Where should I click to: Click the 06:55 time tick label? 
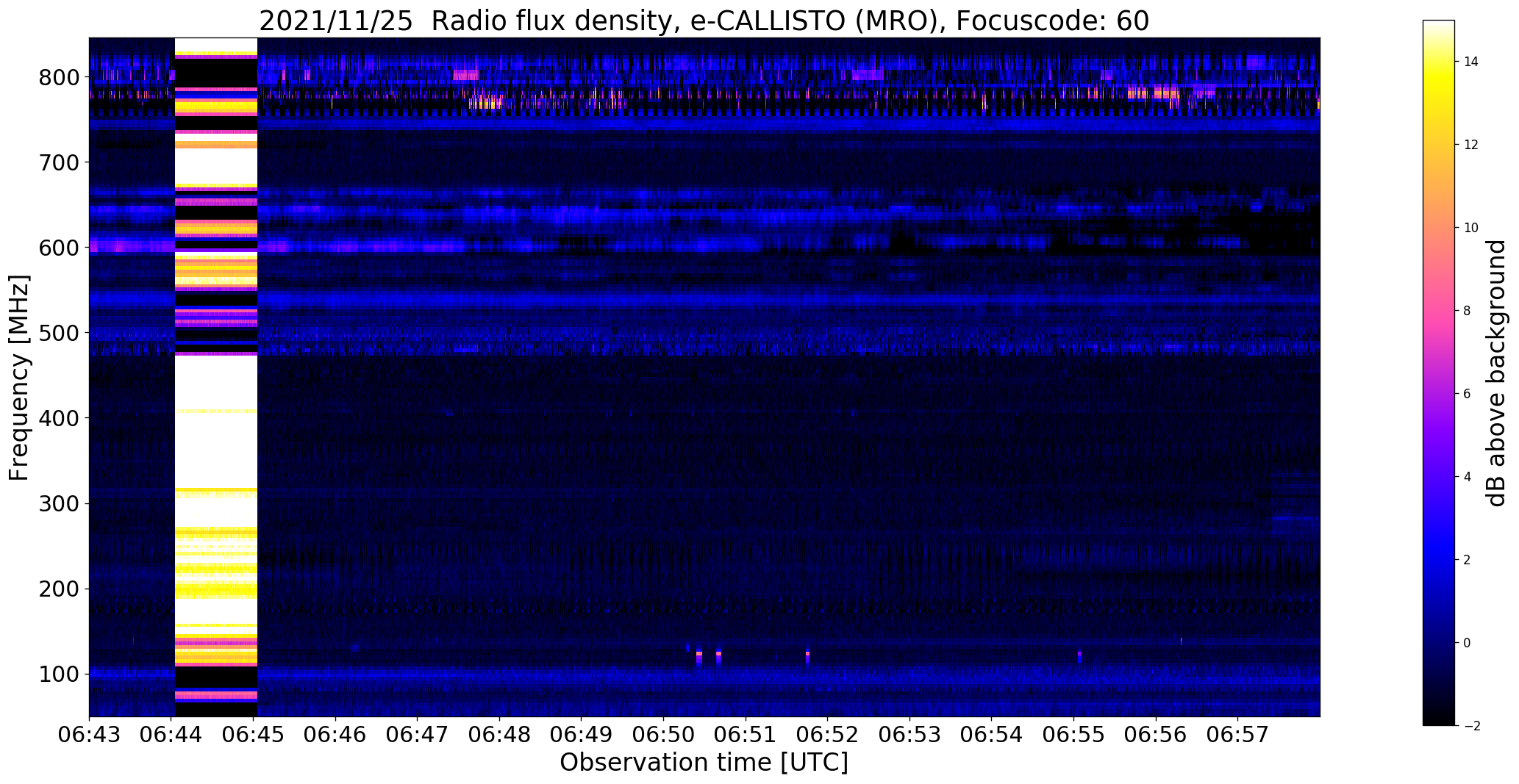click(1074, 735)
